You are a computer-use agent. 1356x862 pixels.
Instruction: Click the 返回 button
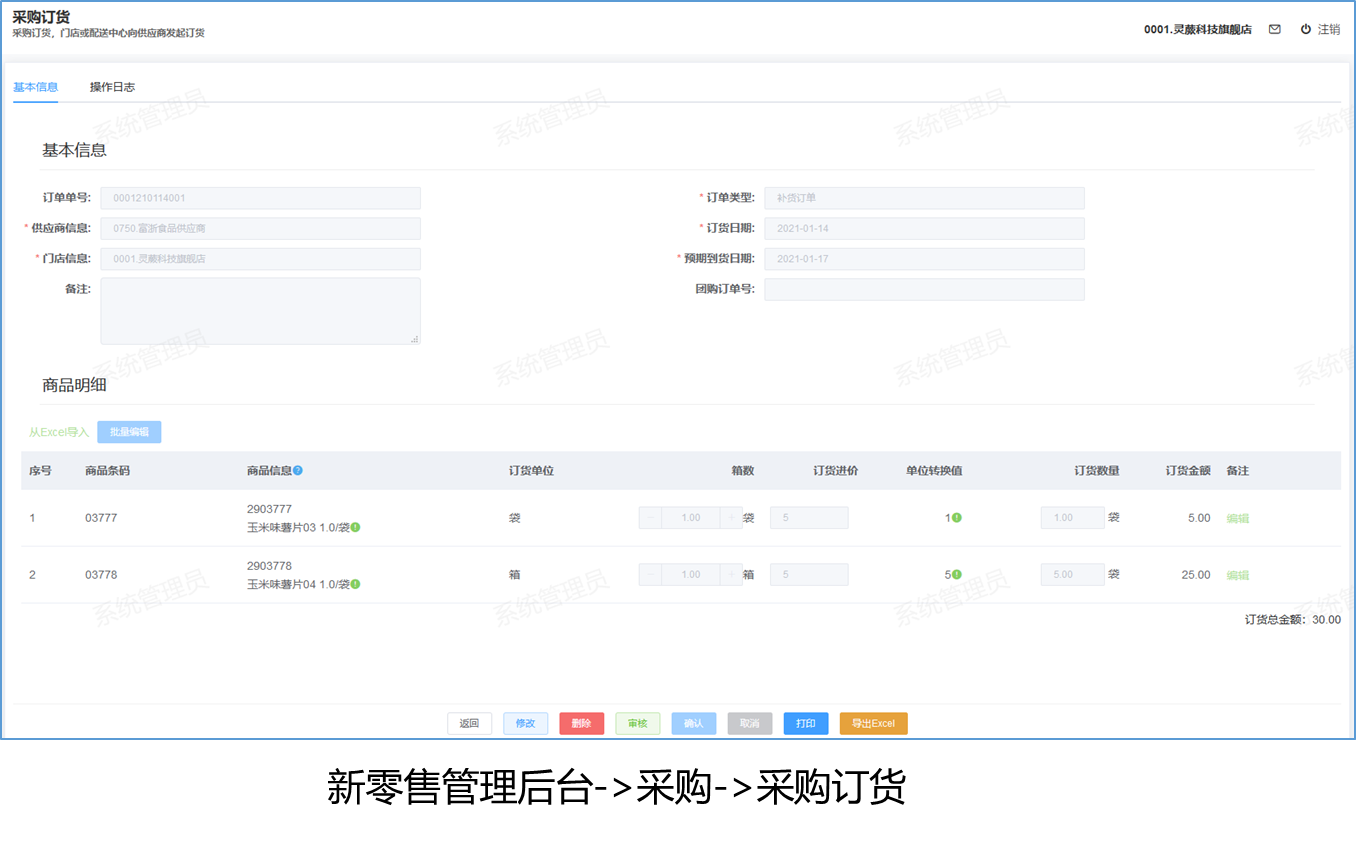(x=469, y=724)
